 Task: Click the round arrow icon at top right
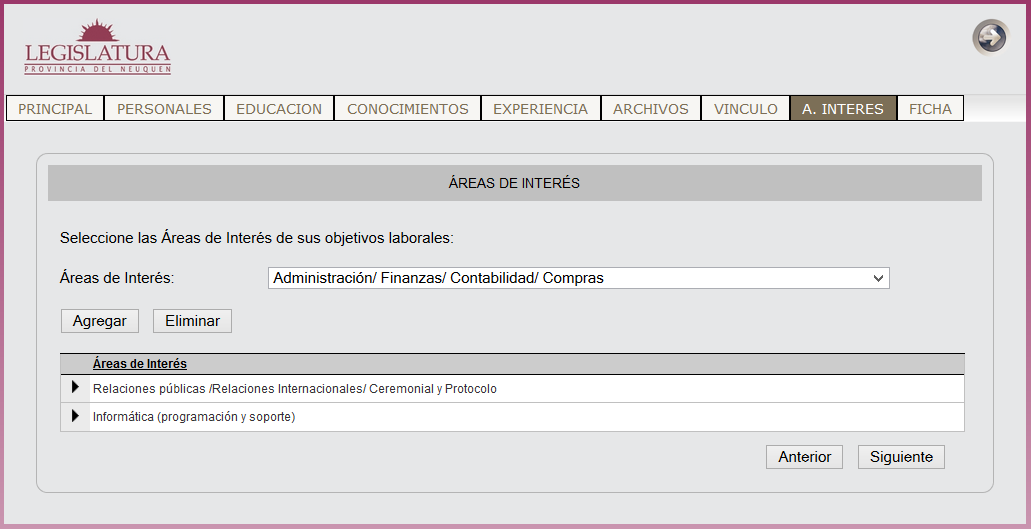coord(990,38)
